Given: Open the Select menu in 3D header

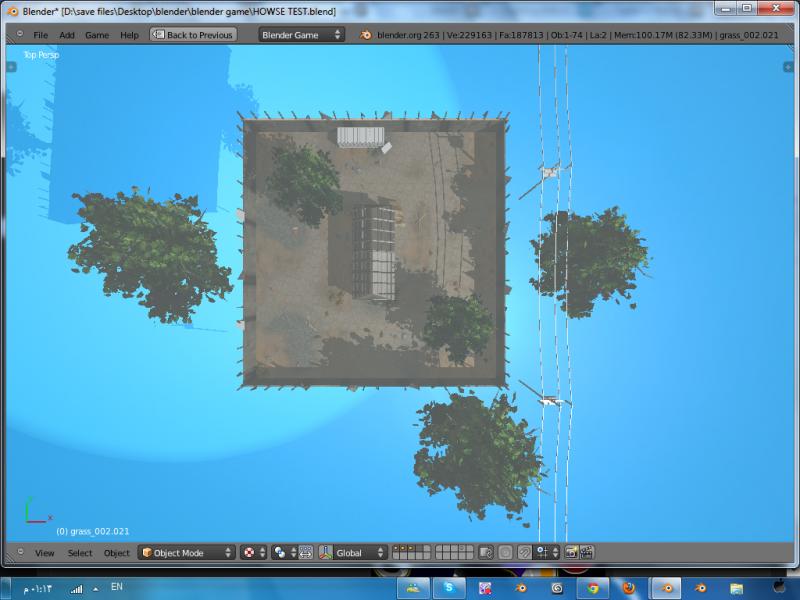Looking at the screenshot, I should pyautogui.click(x=80, y=553).
